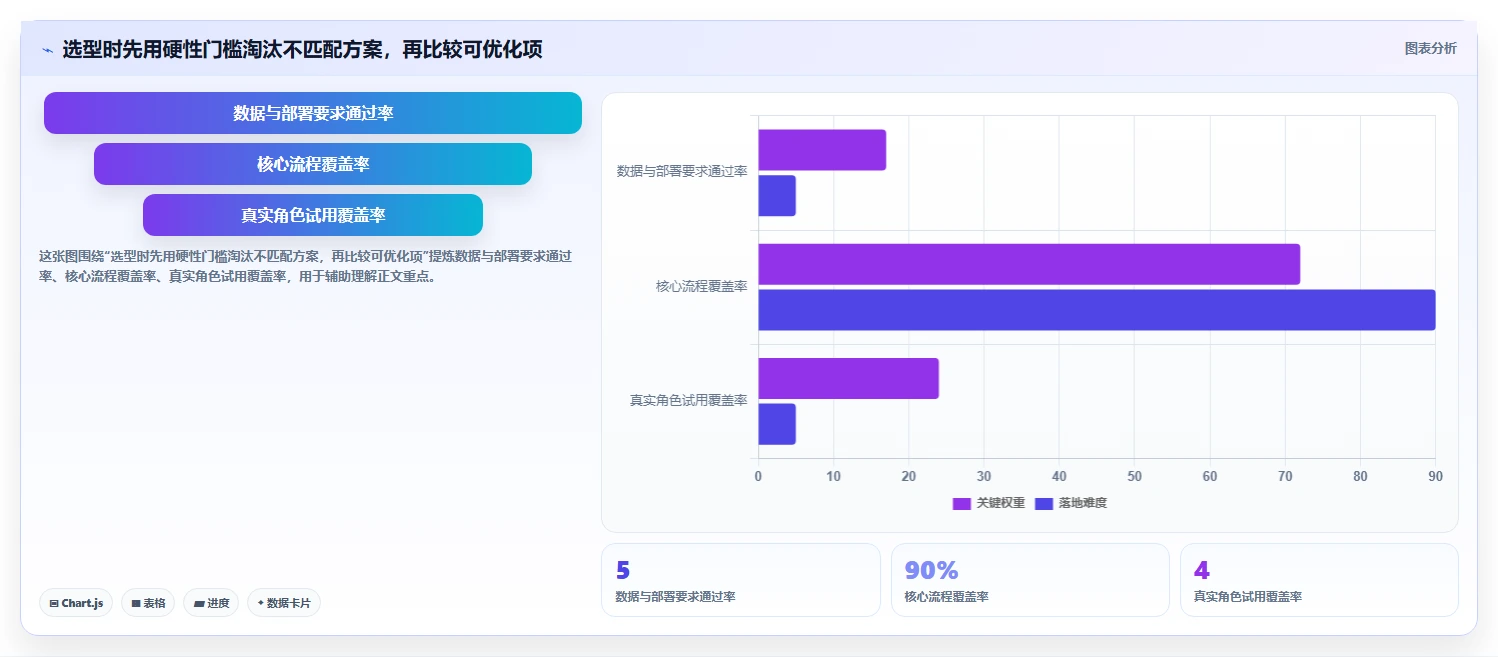Click the blue bar for 数据与部署要求通过率
Image resolution: width=1498 pixels, height=657 pixels.
tap(777, 196)
